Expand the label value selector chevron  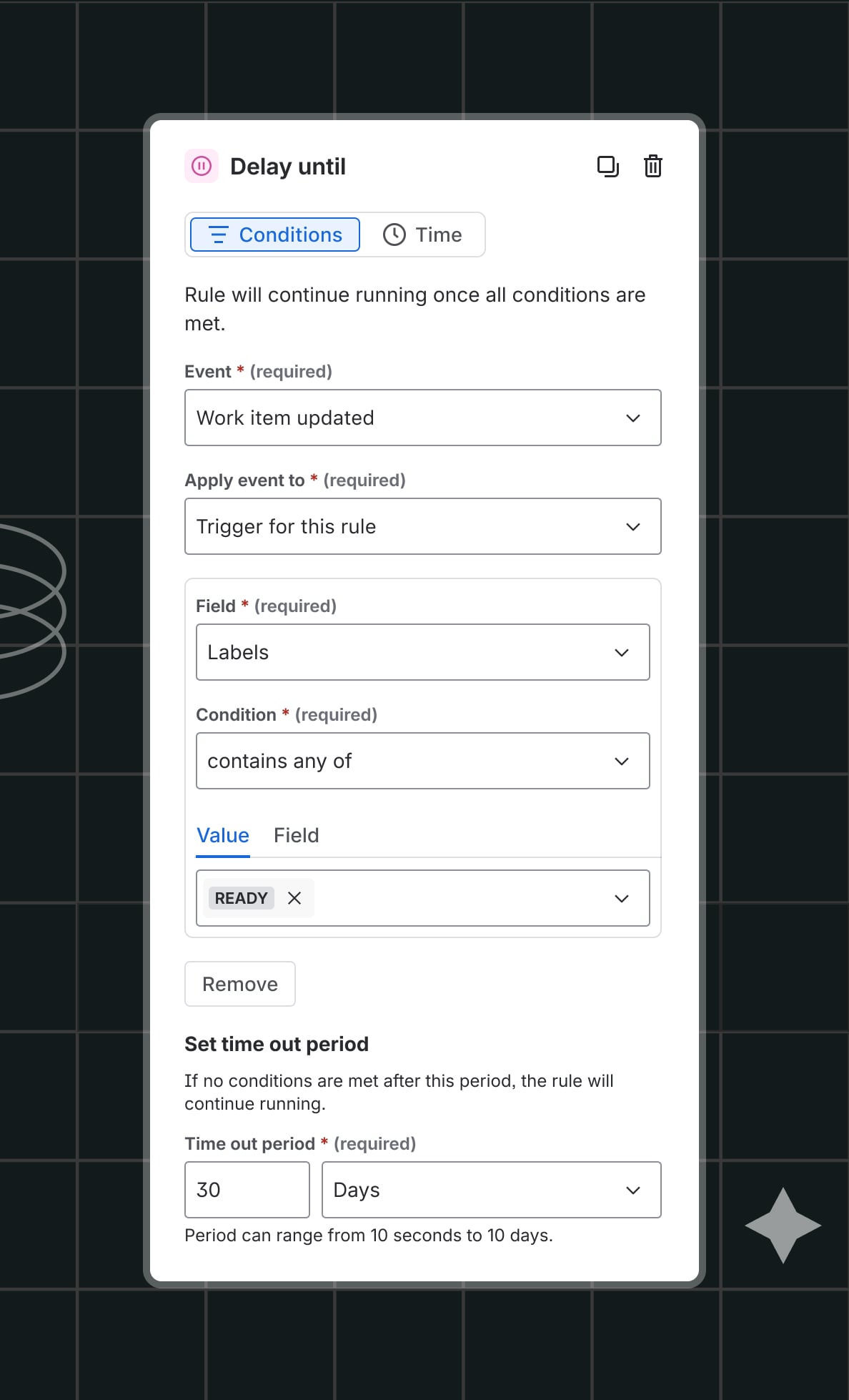click(622, 898)
